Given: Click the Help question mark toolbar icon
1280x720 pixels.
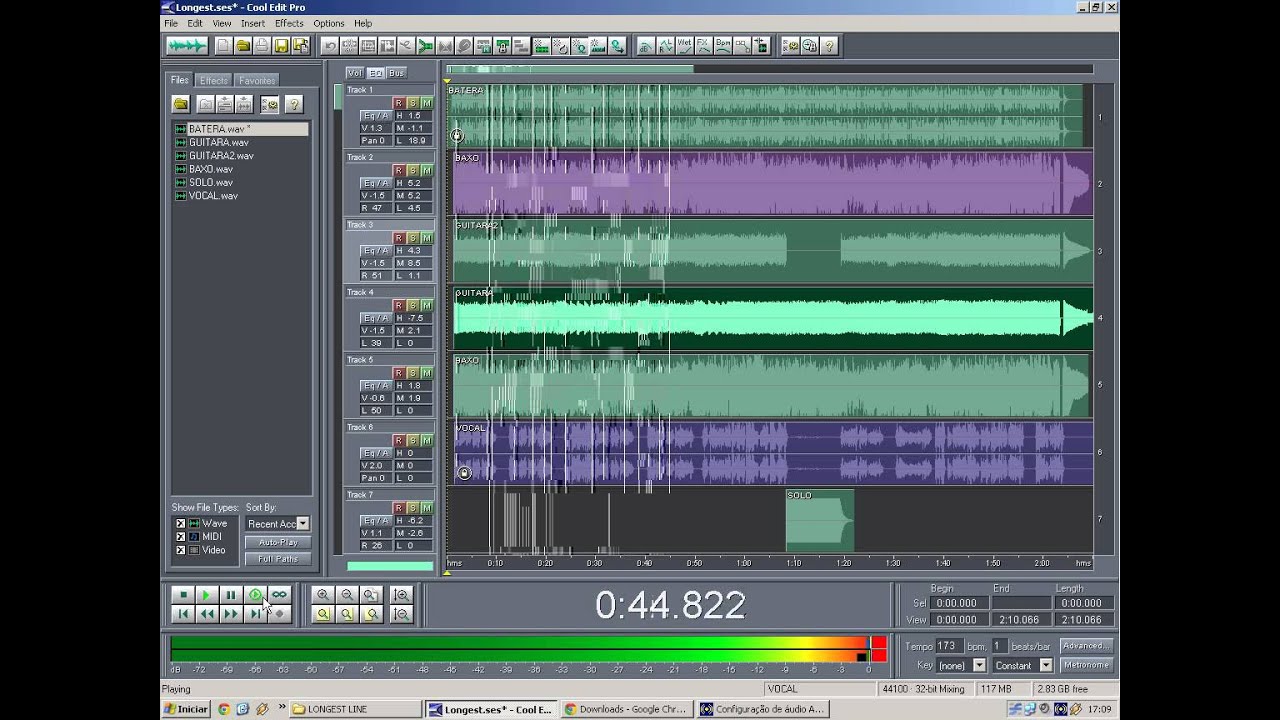Looking at the screenshot, I should click(829, 45).
